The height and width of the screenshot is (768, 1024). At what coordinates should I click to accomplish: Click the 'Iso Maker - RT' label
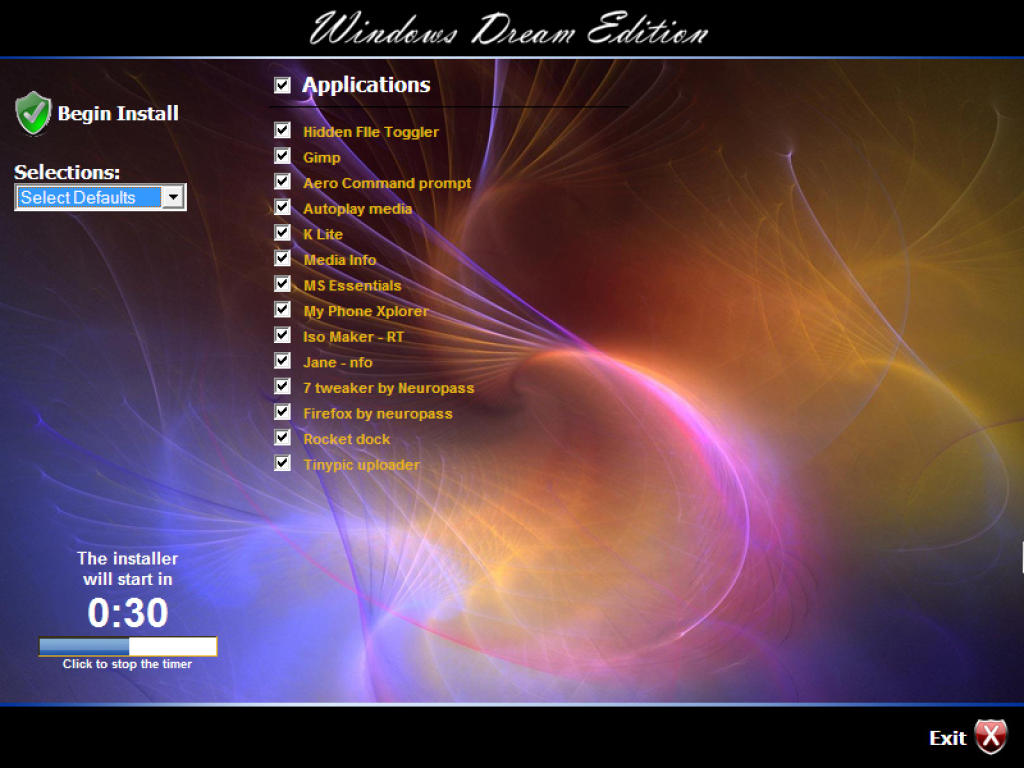coord(353,337)
